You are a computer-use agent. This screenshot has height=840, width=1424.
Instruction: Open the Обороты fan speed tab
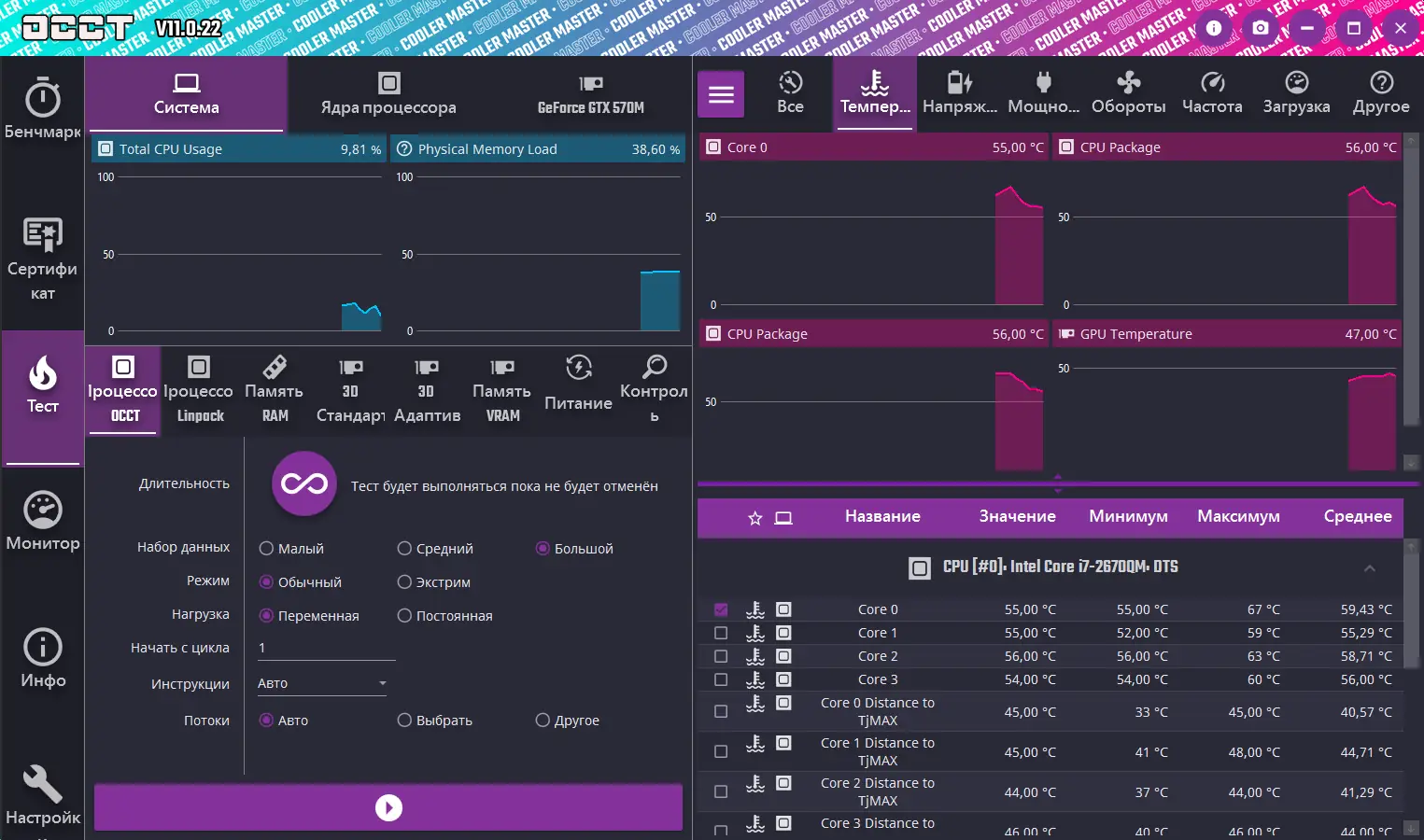[1128, 93]
